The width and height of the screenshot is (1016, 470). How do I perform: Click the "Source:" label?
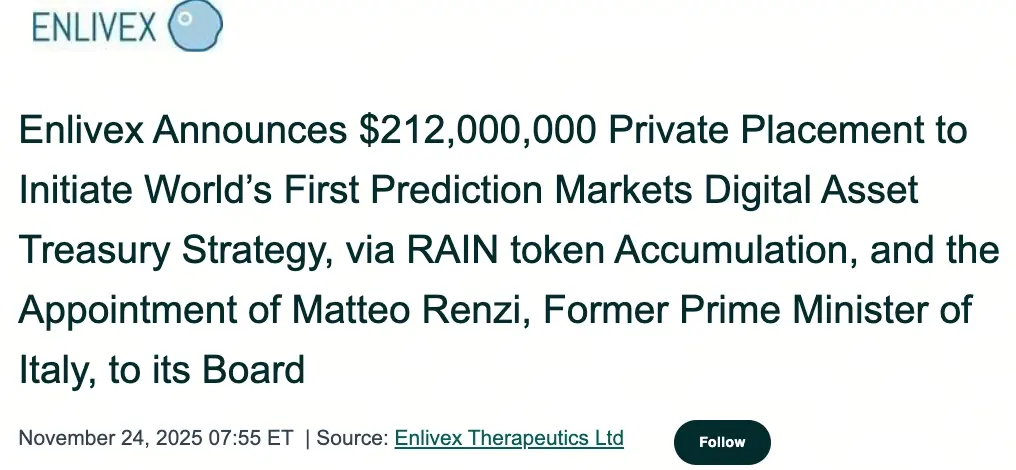(353, 438)
